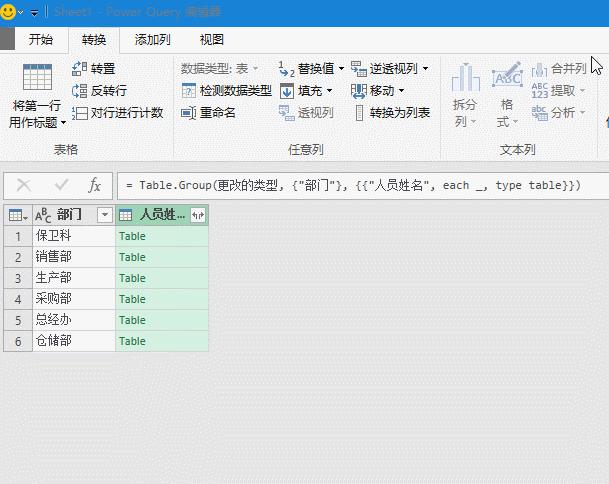Viewport: 609px width, 484px height.
Task: Open the 视图 tab
Action: pos(211,39)
